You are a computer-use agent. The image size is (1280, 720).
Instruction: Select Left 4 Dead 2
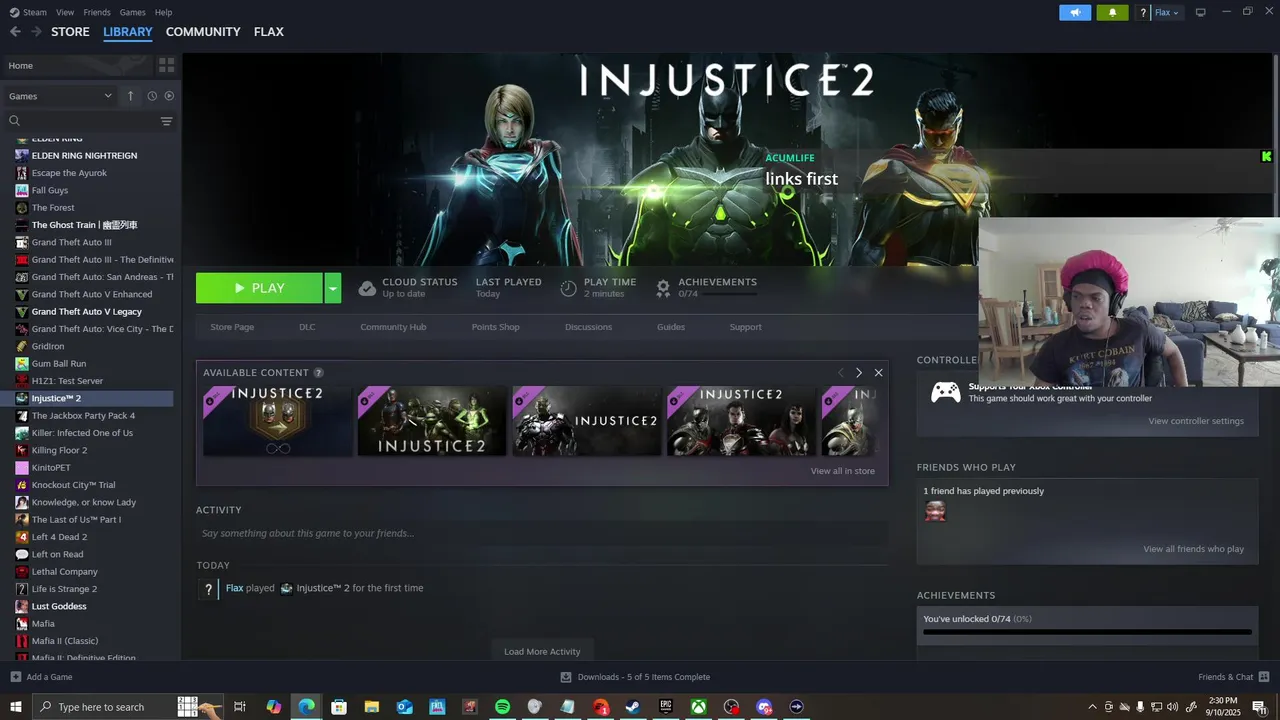pos(59,537)
